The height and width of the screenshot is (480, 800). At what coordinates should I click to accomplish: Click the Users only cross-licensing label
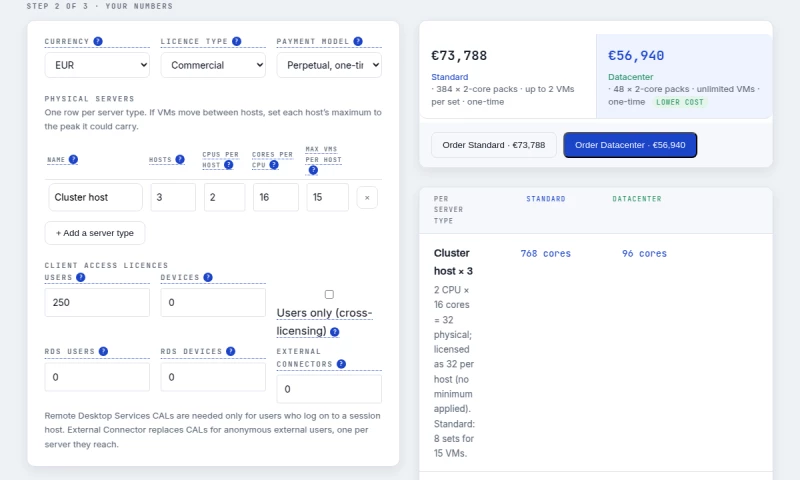tap(324, 322)
